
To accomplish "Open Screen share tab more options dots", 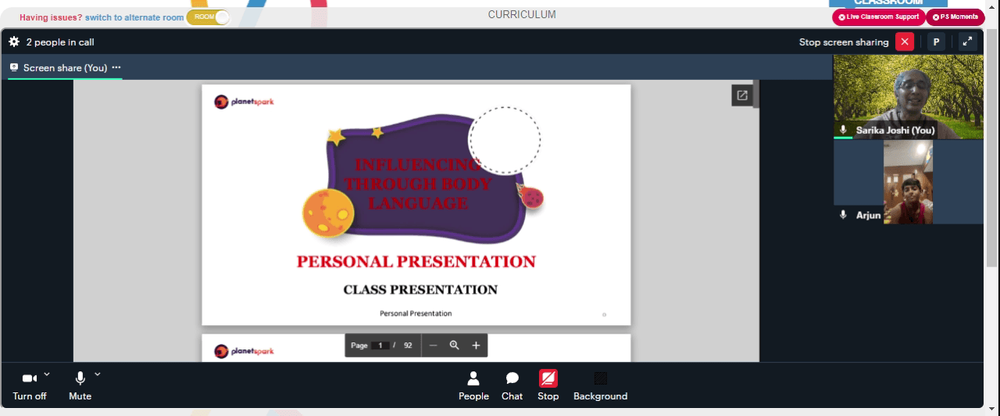I will click(x=116, y=67).
